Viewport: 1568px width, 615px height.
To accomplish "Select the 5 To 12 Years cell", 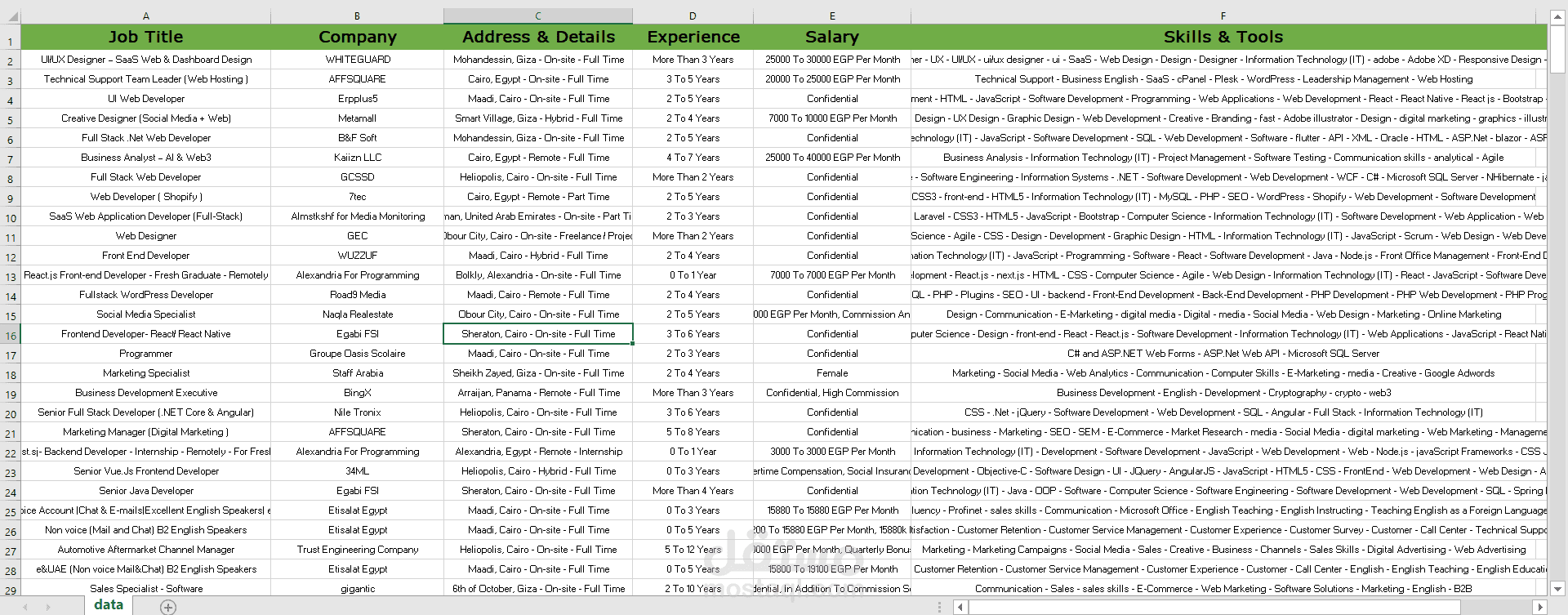I will click(x=693, y=550).
